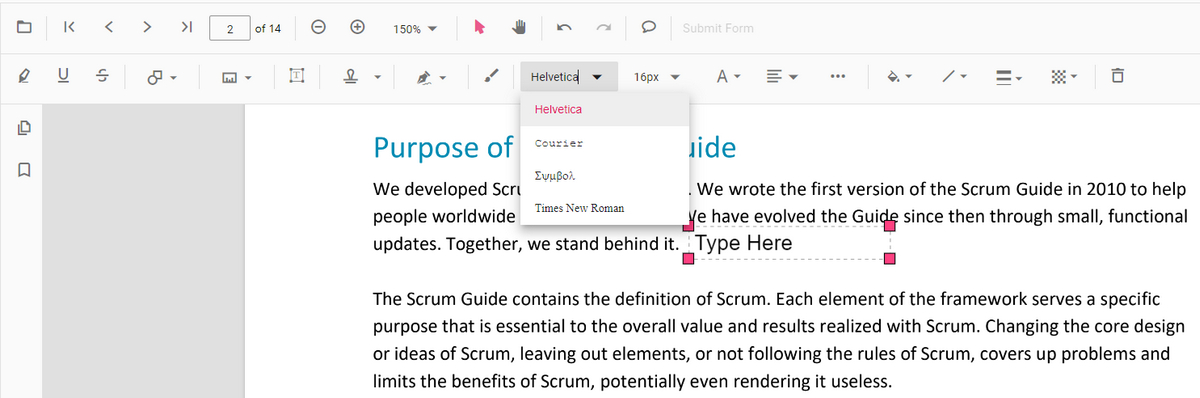Open the text alignment dropdown
This screenshot has height=398, width=1200.
[x=781, y=76]
